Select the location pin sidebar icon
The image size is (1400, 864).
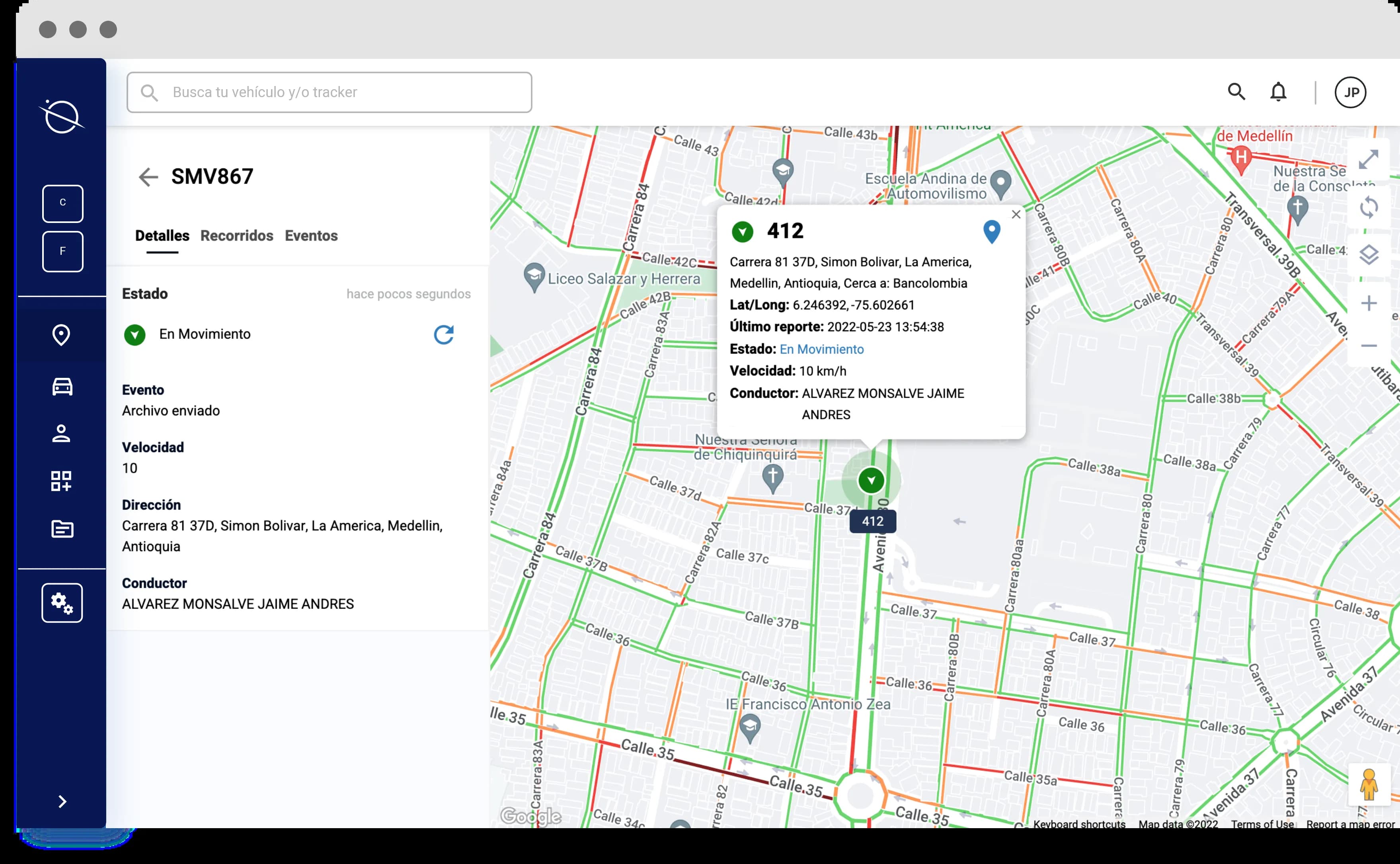[61, 335]
